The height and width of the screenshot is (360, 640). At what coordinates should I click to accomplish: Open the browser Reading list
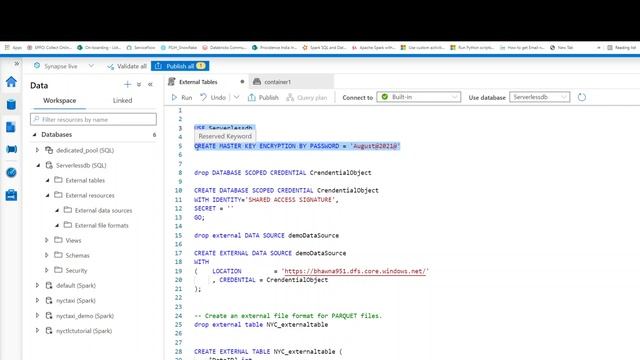[x=621, y=48]
